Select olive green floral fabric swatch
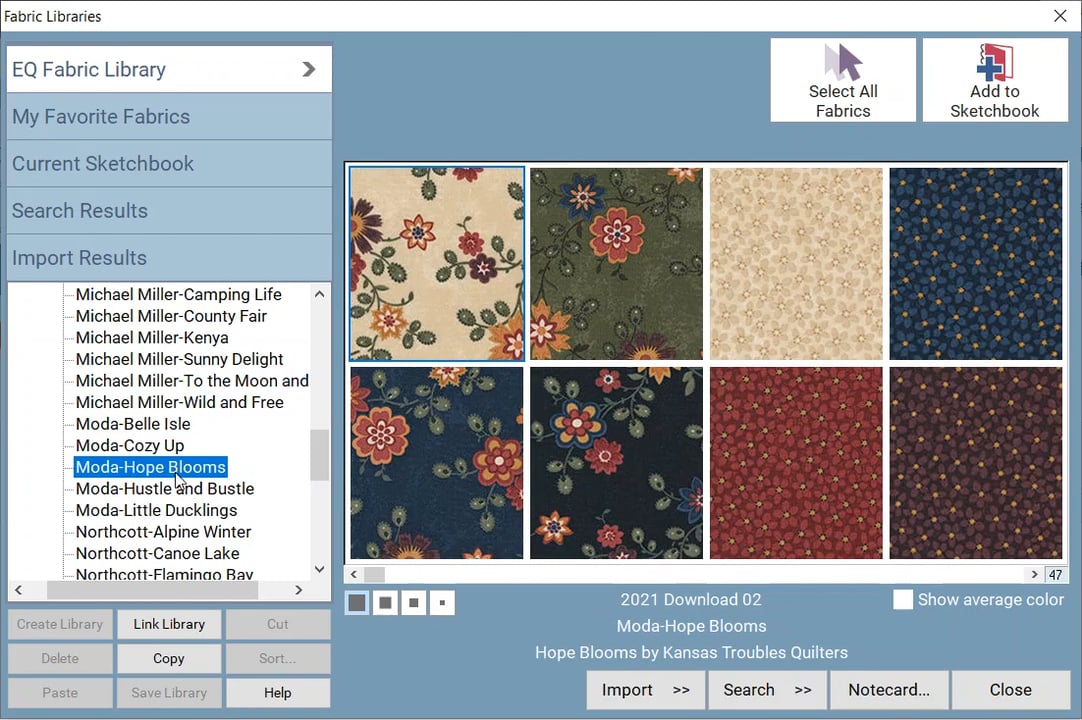Image resolution: width=1082 pixels, height=720 pixels. point(616,264)
